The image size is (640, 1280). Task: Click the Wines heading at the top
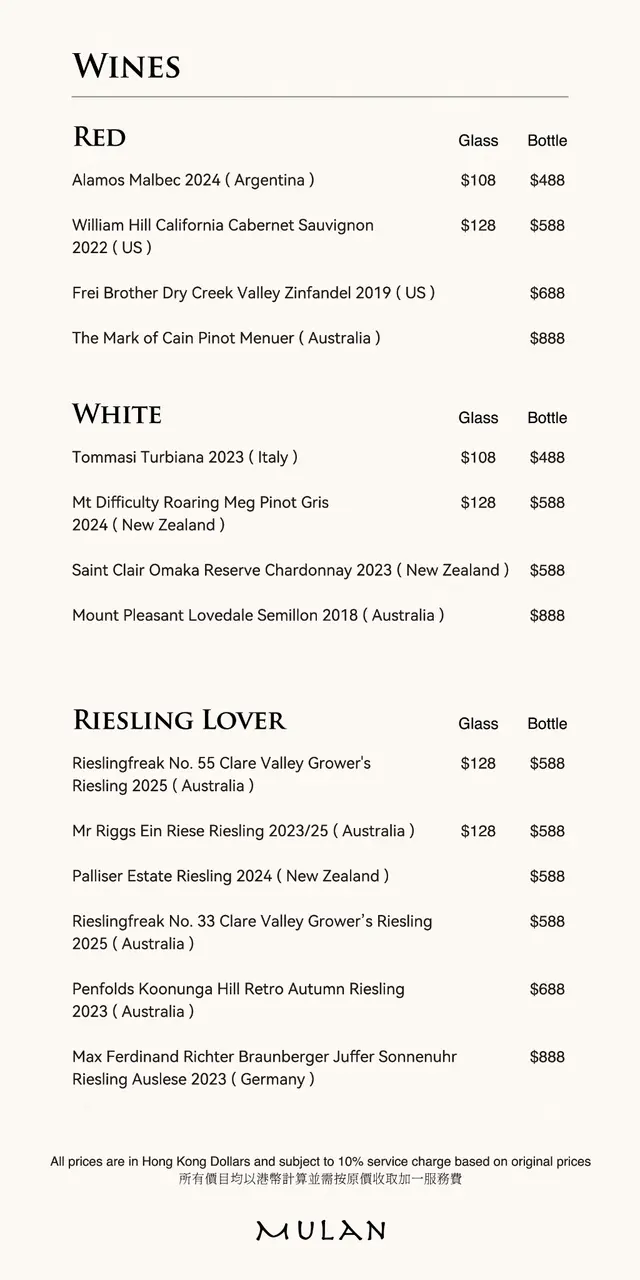point(126,67)
